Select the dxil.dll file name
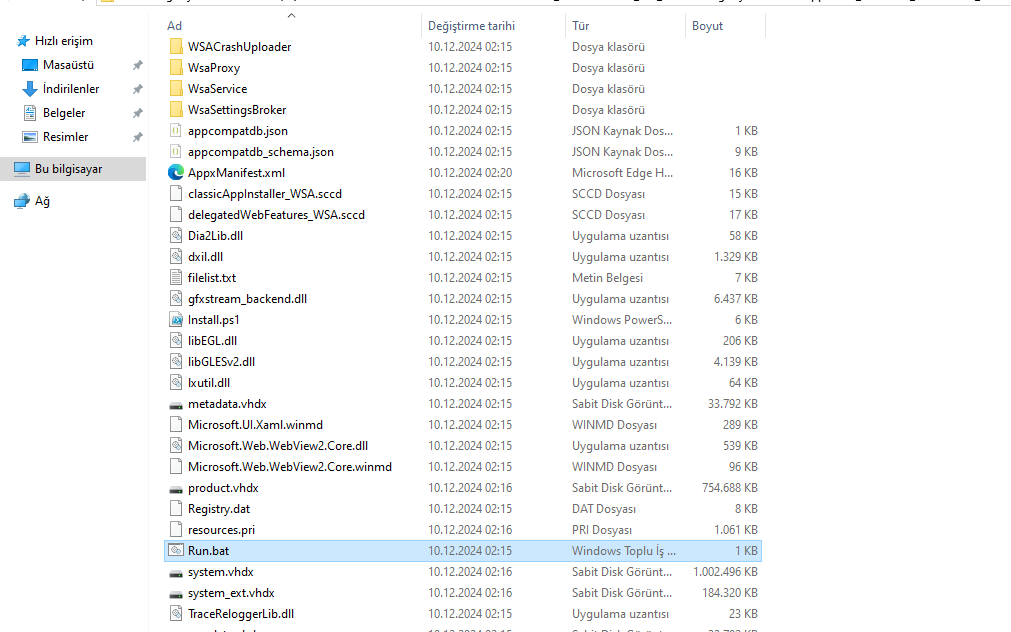Screen dimensions: 1011x632 click(x=205, y=257)
